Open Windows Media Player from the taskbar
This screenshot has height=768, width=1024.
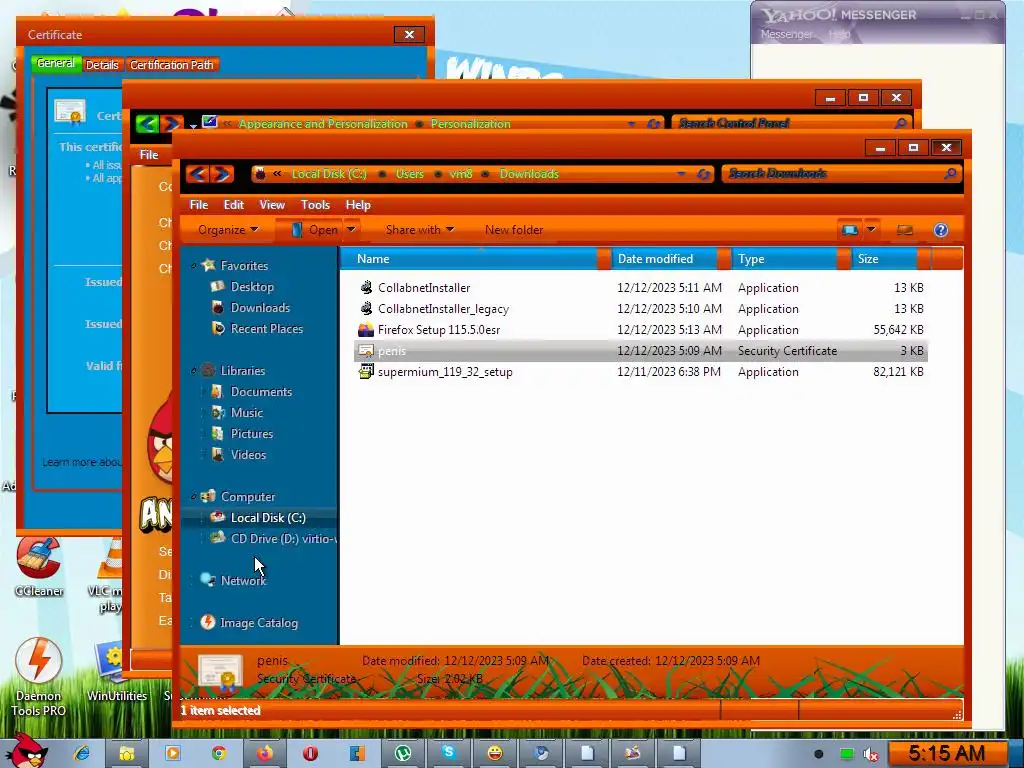173,753
